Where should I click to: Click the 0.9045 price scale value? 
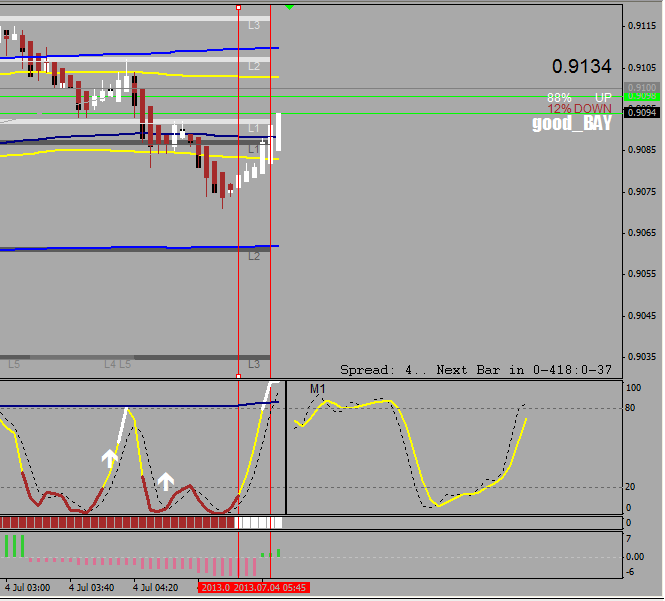[642, 316]
